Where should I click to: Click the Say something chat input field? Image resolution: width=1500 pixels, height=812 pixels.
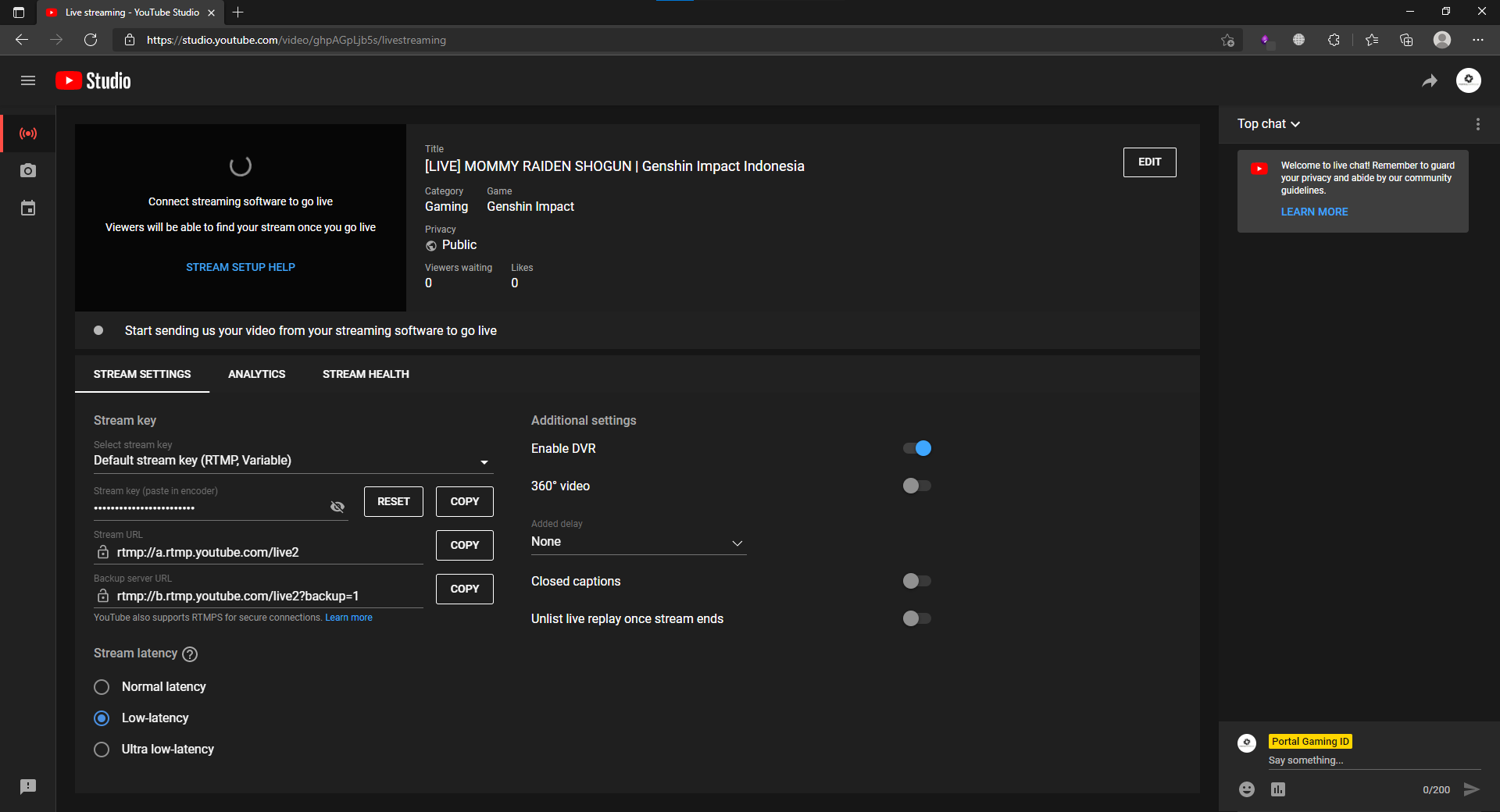click(1372, 760)
